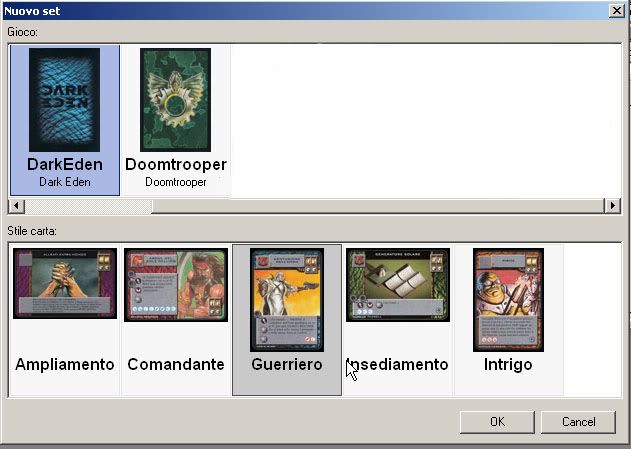Image resolution: width=631 pixels, height=449 pixels.
Task: Click the DarkEden bold label
Action: click(x=65, y=165)
